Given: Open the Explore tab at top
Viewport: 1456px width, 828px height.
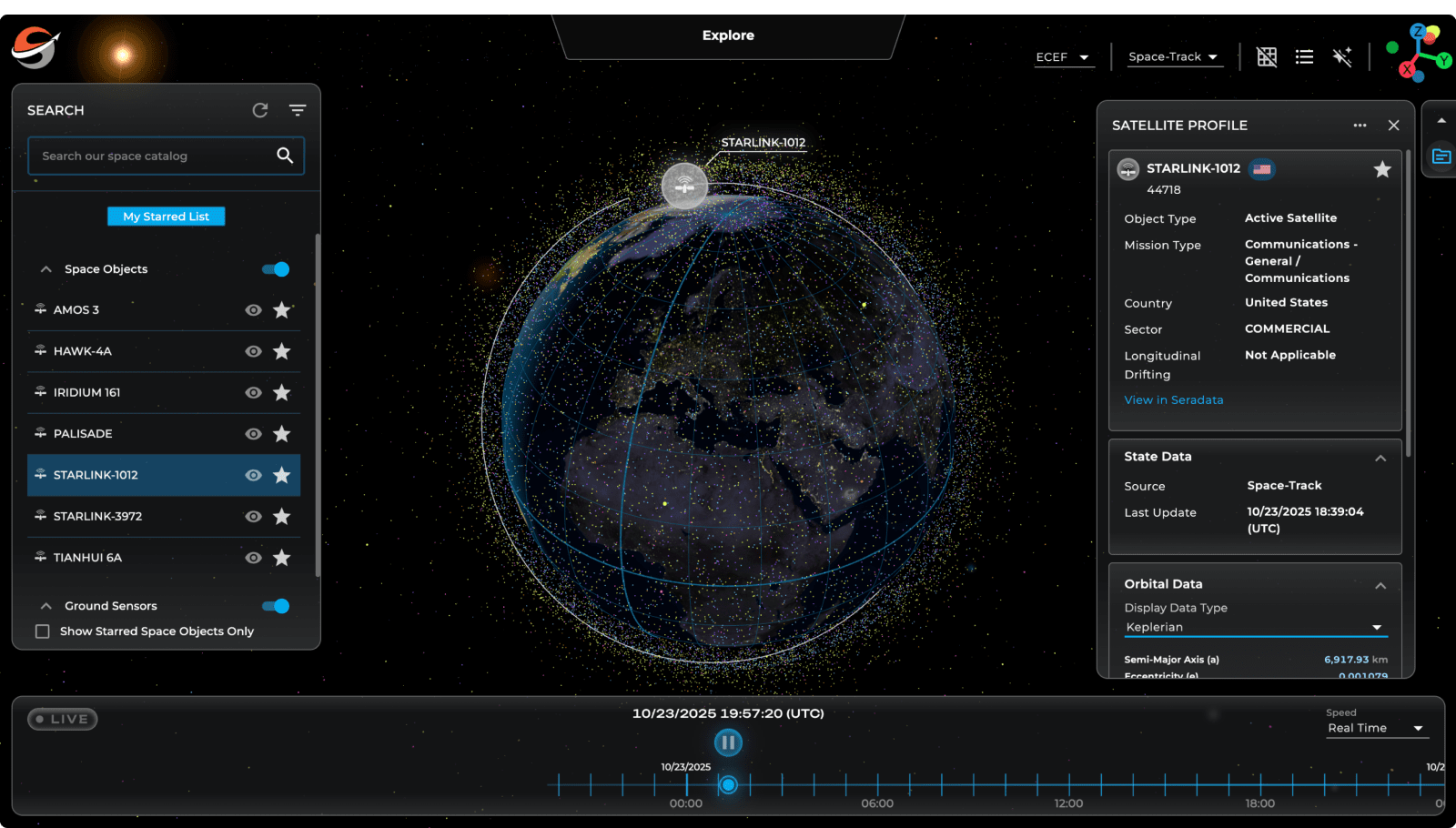Looking at the screenshot, I should pos(728,35).
